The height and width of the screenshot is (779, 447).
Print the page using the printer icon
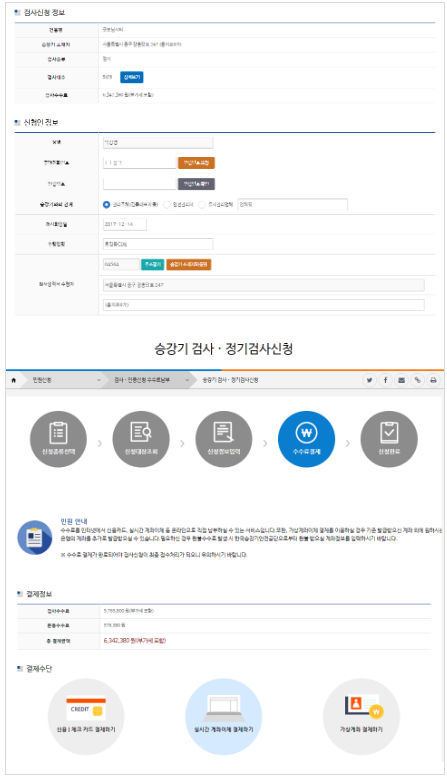(433, 380)
